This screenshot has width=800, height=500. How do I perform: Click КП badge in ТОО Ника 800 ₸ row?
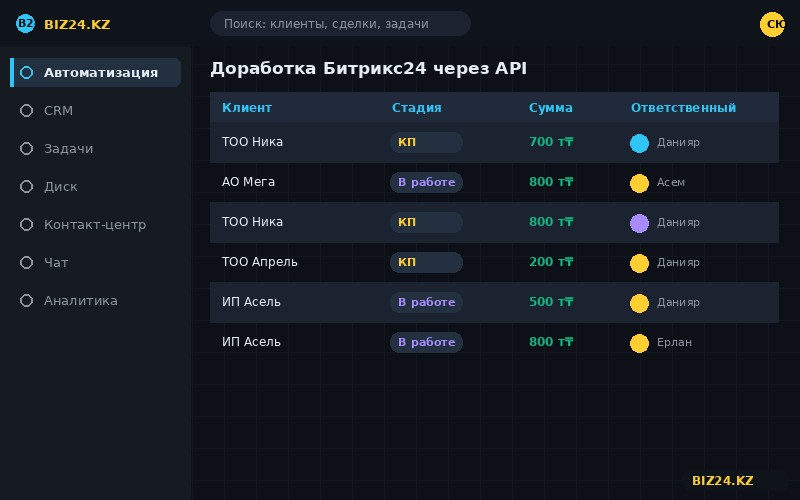427,222
